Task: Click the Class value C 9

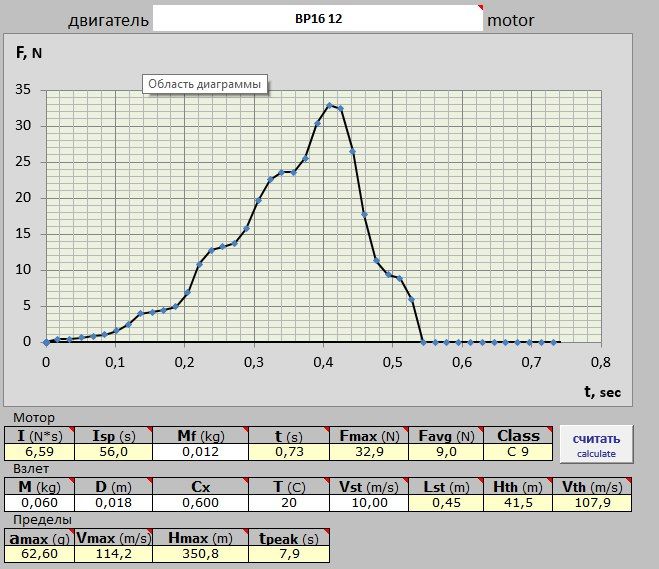Action: pyautogui.click(x=518, y=452)
